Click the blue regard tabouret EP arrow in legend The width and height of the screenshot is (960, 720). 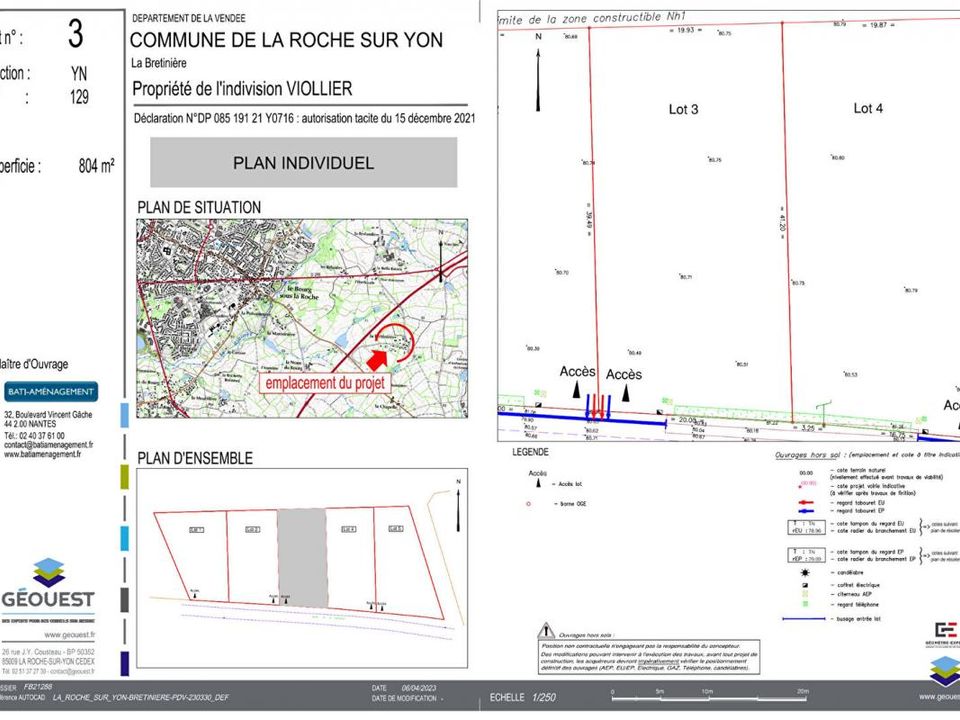coord(806,511)
